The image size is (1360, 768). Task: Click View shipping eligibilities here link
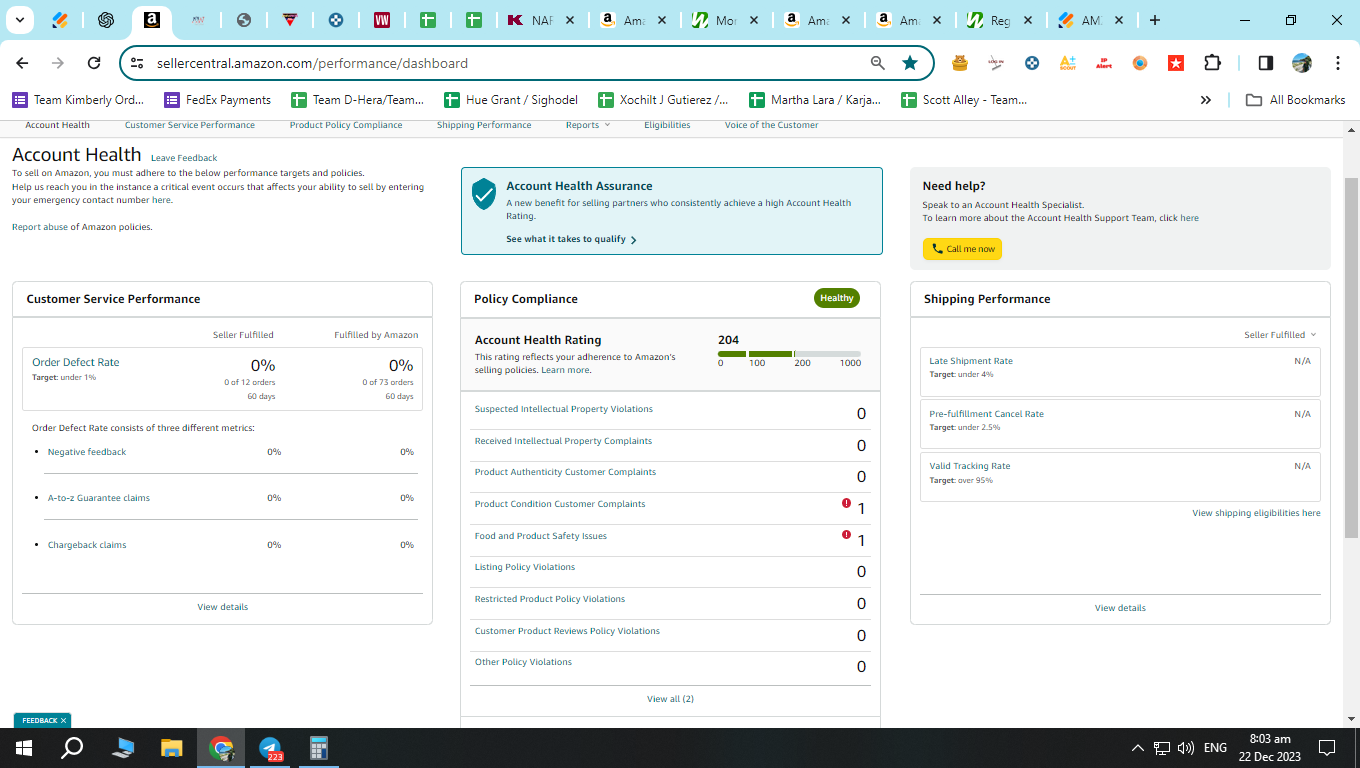click(x=1256, y=513)
